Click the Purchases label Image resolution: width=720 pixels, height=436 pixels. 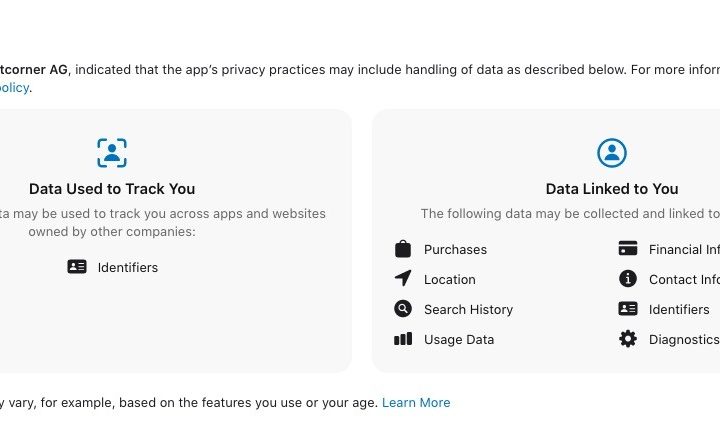click(x=455, y=249)
